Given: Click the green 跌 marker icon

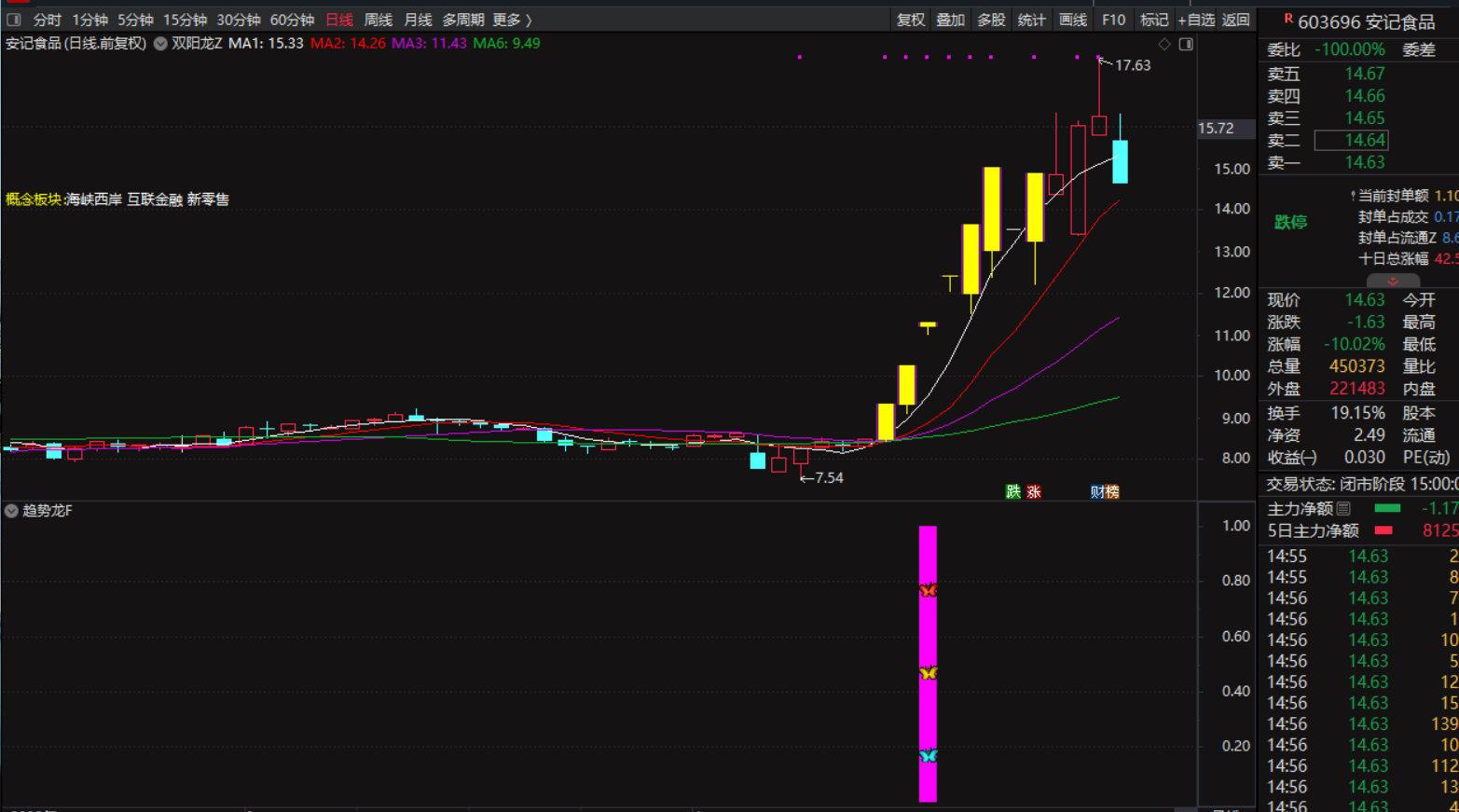Looking at the screenshot, I should (x=1013, y=492).
